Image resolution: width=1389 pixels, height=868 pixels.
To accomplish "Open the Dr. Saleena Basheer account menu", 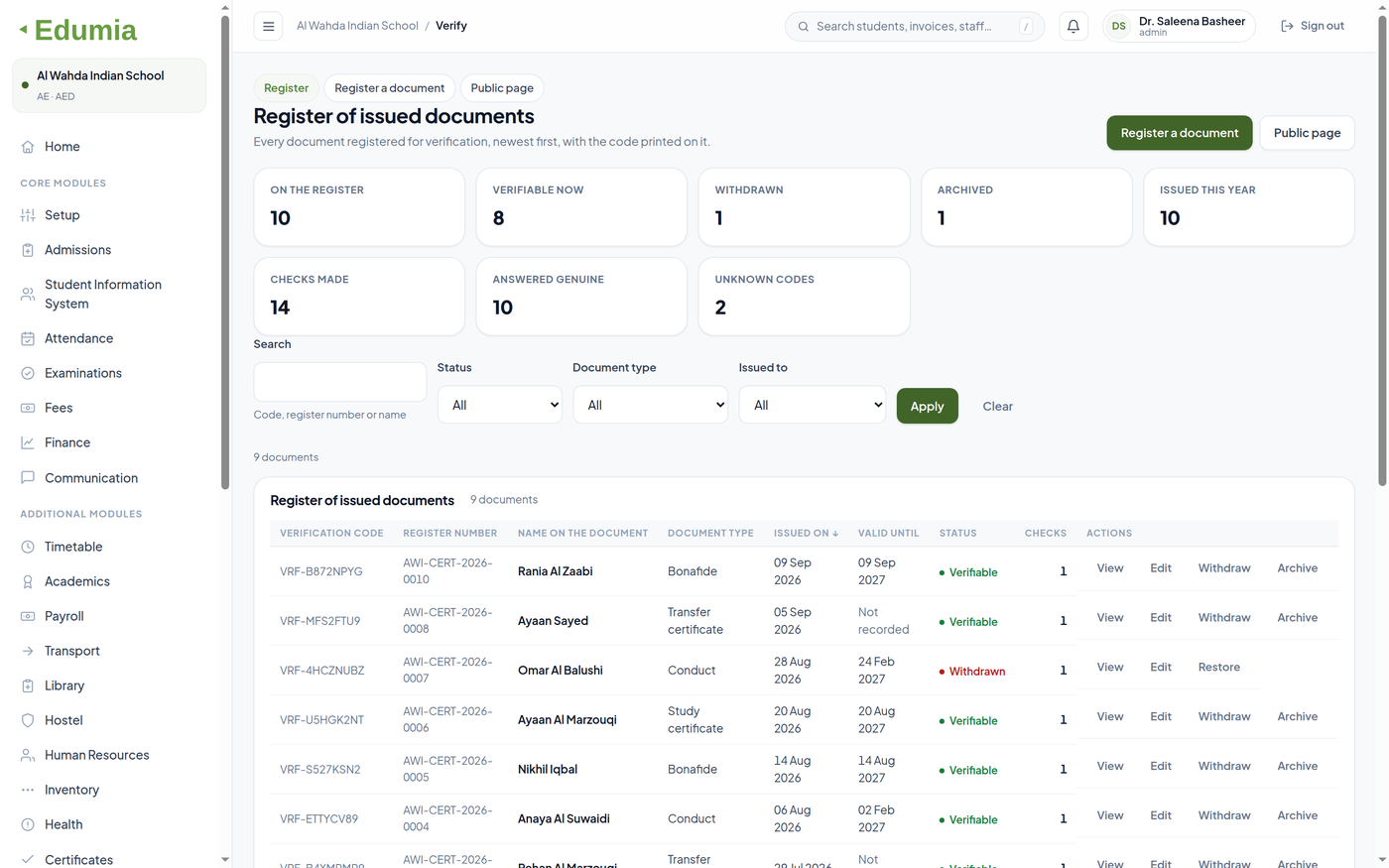I will click(1179, 26).
